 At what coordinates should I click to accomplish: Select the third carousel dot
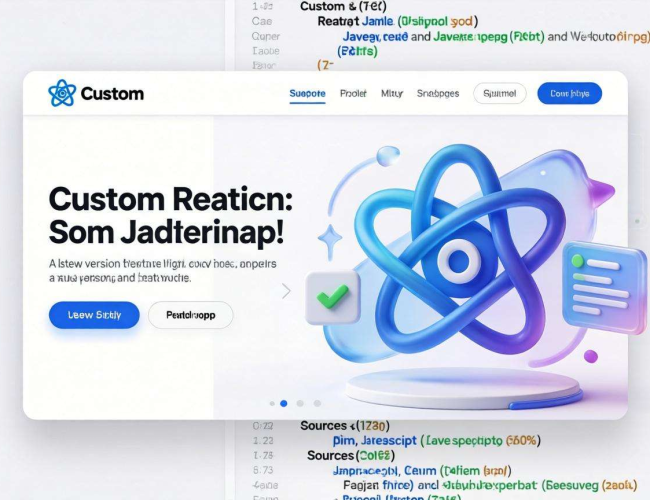pyautogui.click(x=300, y=403)
